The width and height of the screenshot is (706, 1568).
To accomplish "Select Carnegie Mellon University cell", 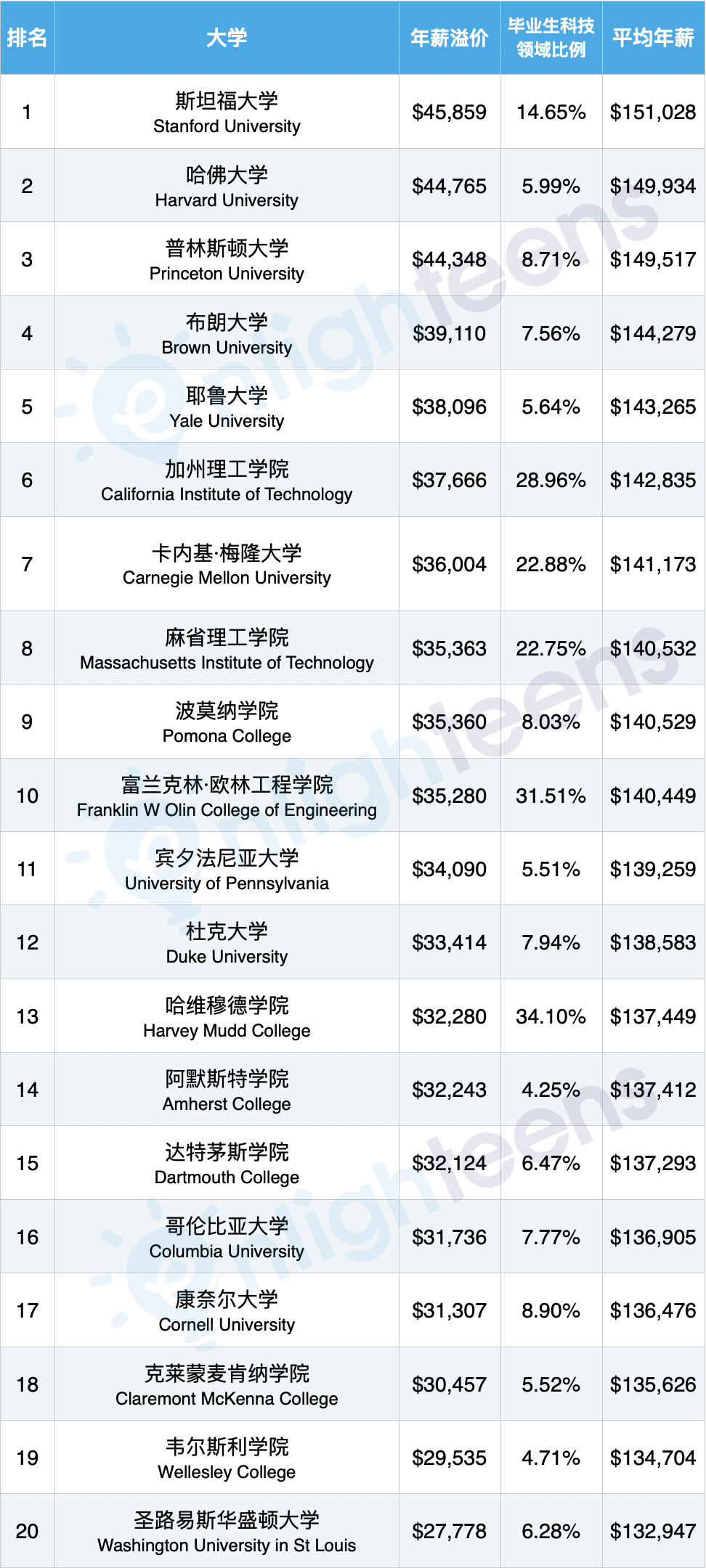I will click(227, 564).
